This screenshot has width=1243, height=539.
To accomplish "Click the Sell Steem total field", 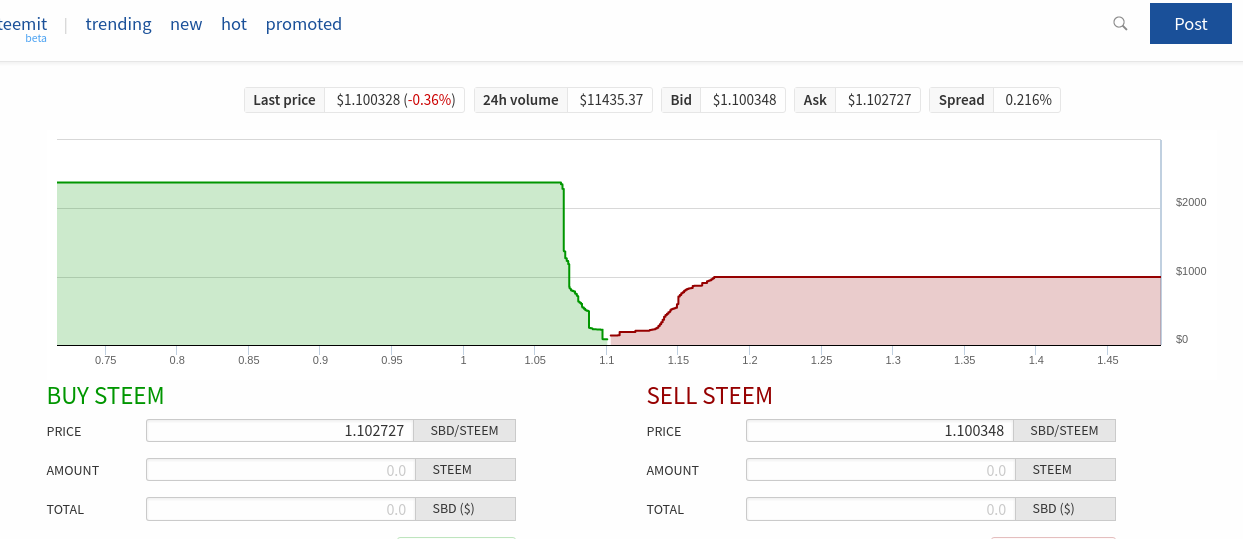I will 880,509.
